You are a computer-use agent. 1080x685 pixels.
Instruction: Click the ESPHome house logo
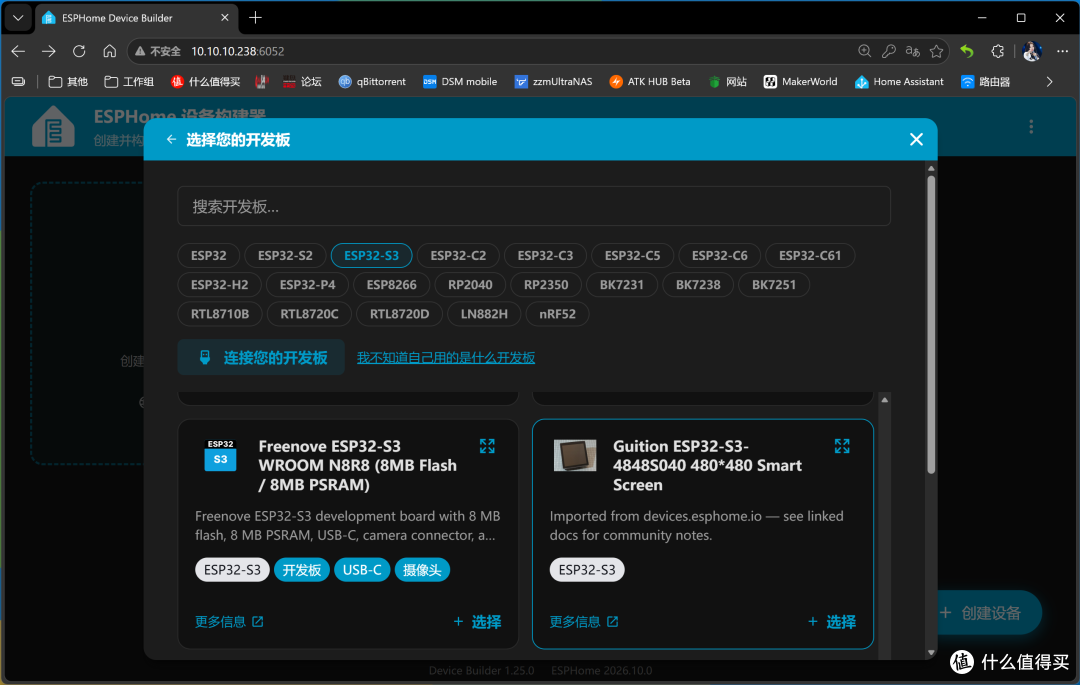pyautogui.click(x=53, y=127)
